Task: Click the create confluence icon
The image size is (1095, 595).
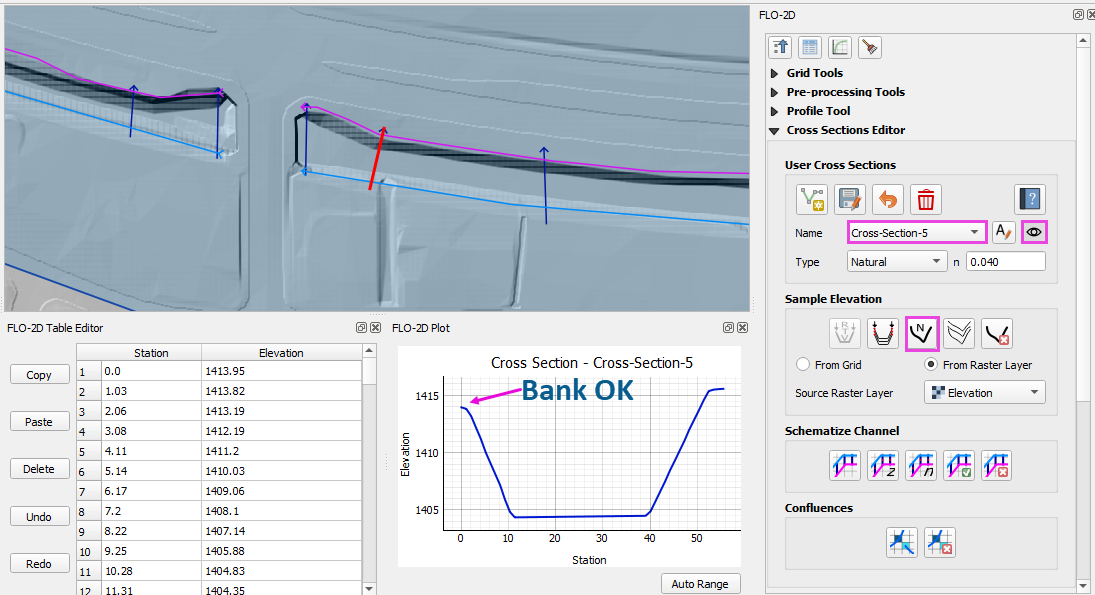Action: point(901,541)
